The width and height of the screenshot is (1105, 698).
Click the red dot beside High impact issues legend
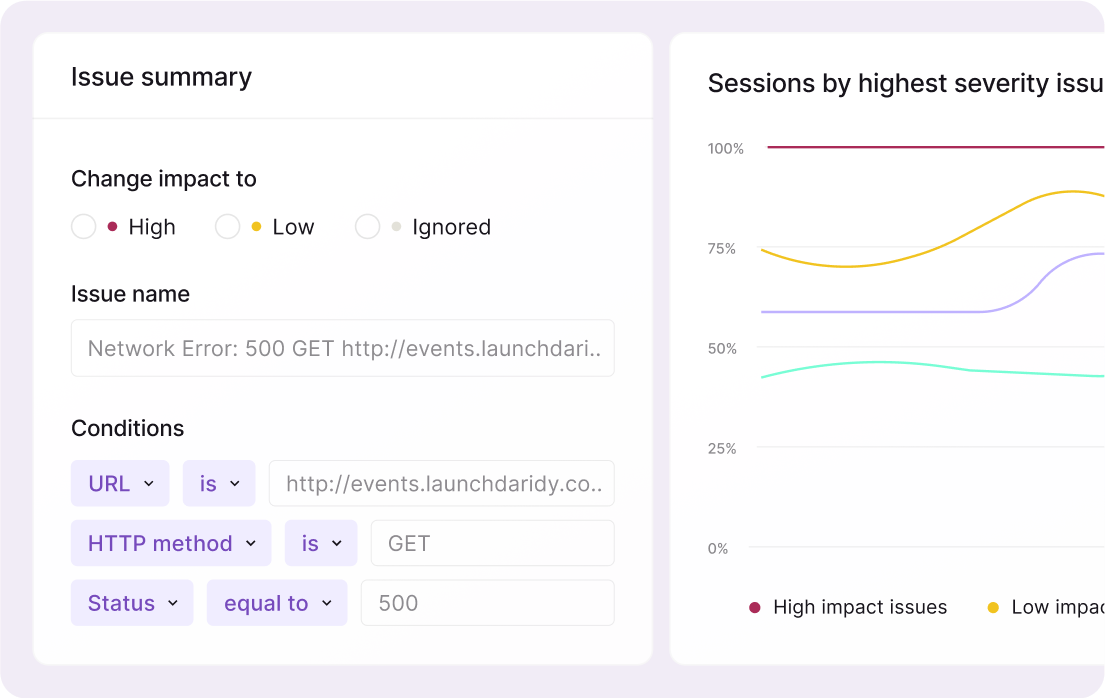click(x=755, y=607)
